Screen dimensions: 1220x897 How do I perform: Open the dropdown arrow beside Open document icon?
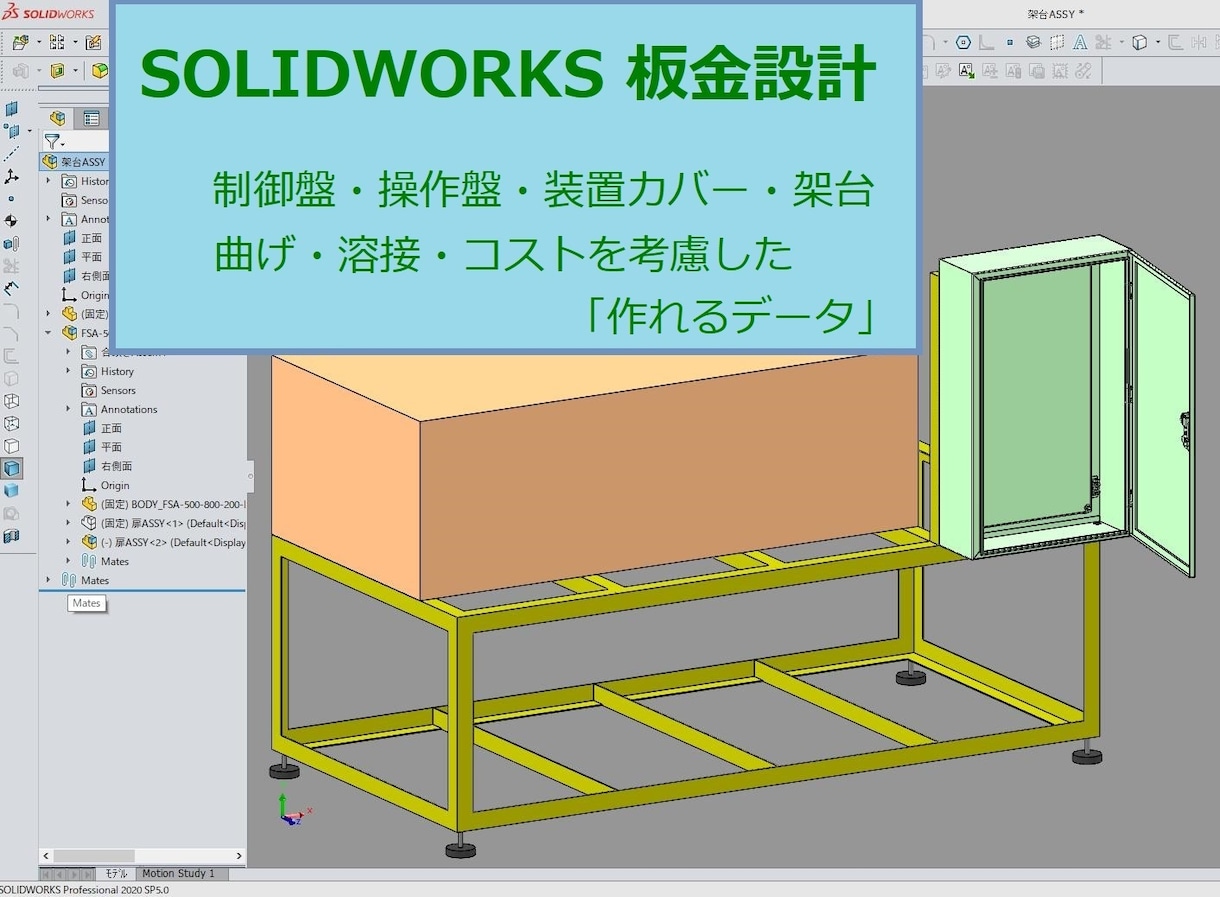39,42
